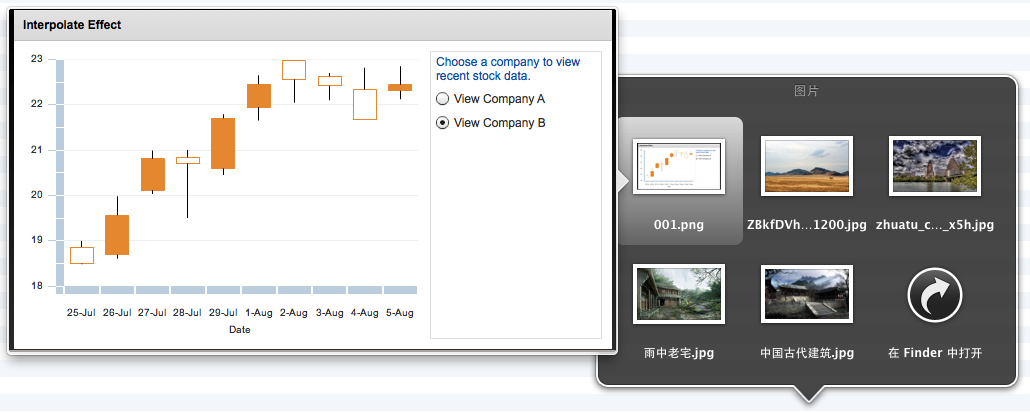Open the 中国古代建筑.jpg thumbnail
Image resolution: width=1030 pixels, height=413 pixels.
(x=806, y=294)
